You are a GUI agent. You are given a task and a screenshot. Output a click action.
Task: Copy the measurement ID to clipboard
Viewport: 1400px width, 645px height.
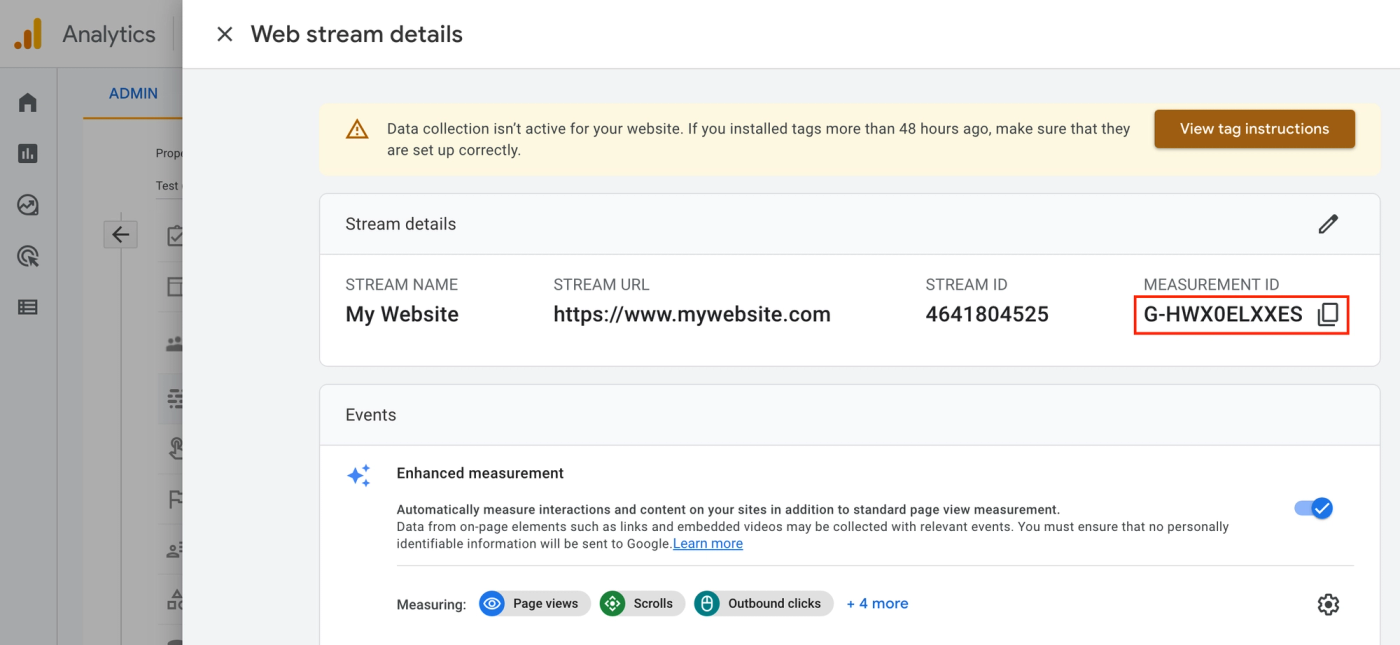point(1327,315)
